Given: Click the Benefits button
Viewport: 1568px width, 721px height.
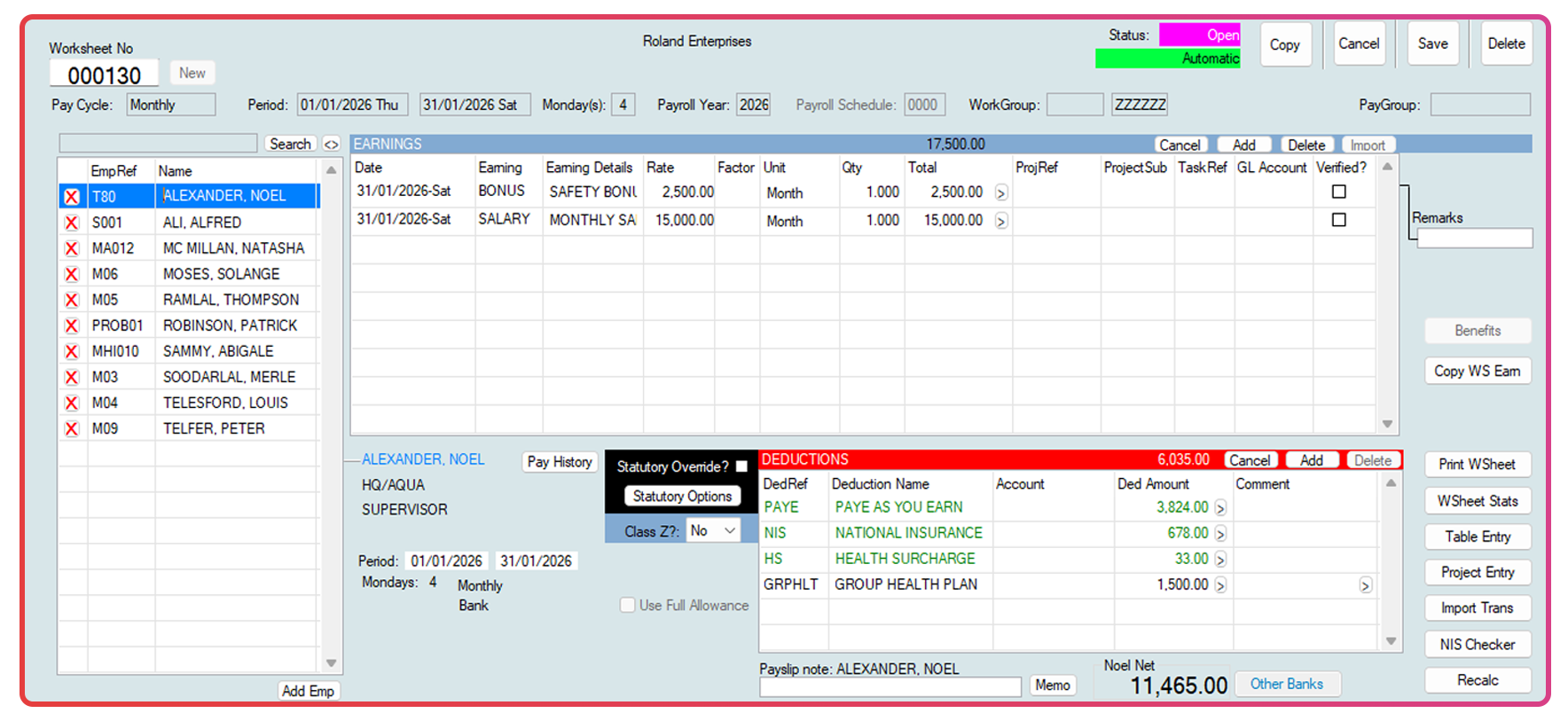Looking at the screenshot, I should pyautogui.click(x=1478, y=331).
